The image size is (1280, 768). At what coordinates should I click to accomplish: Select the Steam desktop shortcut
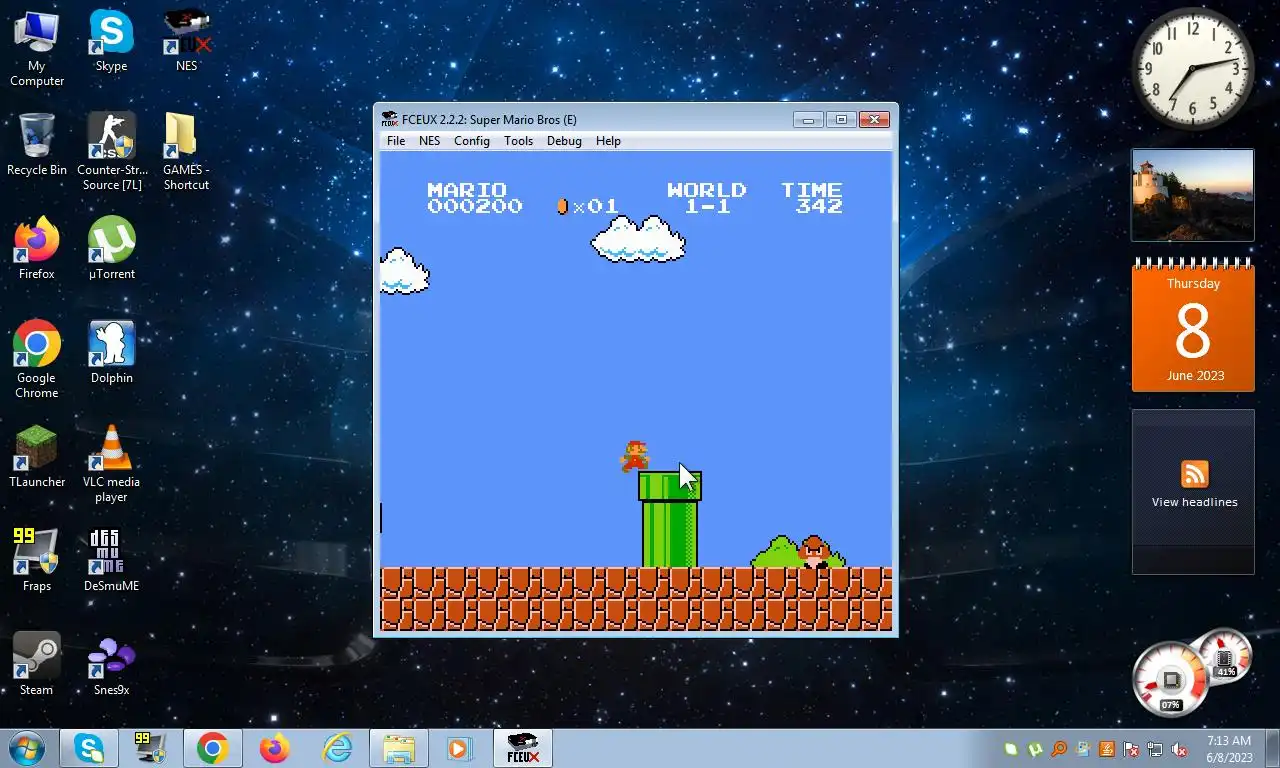37,665
